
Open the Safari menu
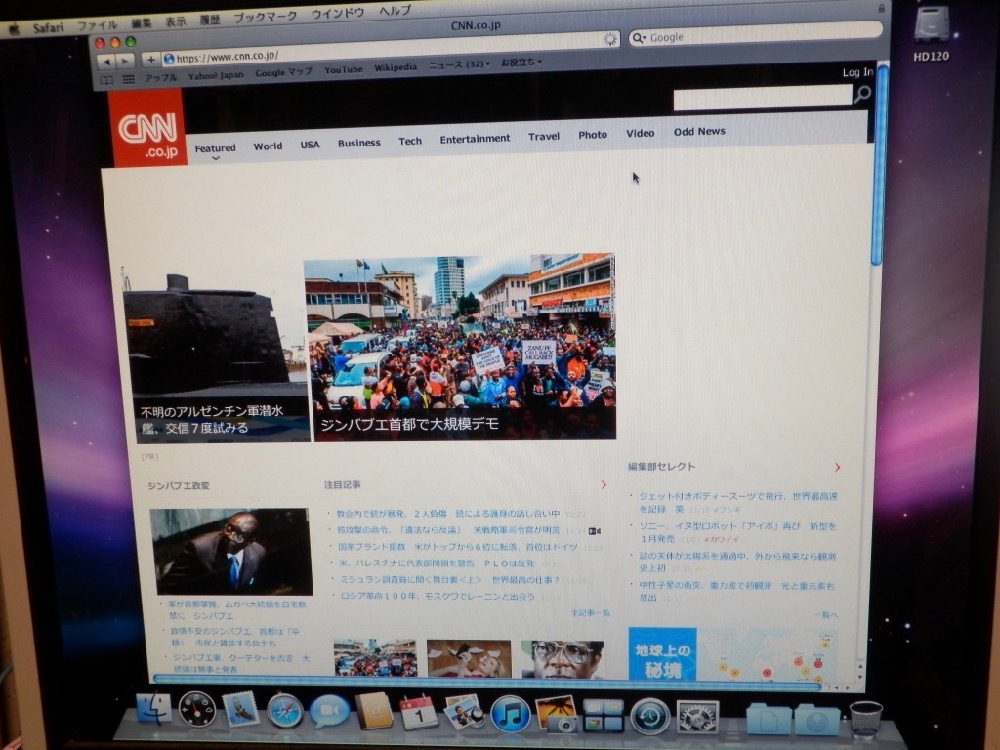(48, 27)
